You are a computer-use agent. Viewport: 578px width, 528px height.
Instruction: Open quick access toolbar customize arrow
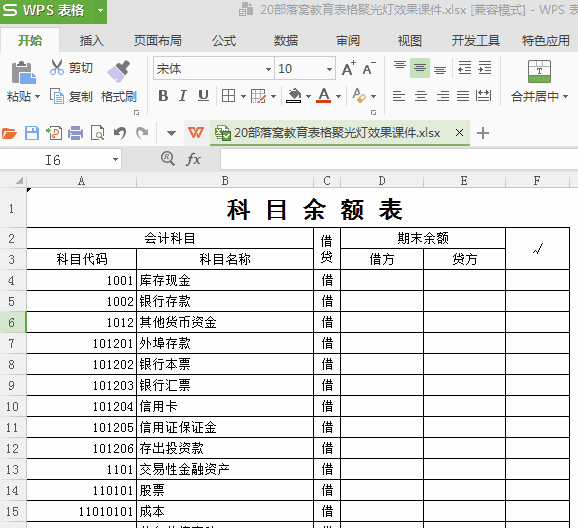click(171, 133)
